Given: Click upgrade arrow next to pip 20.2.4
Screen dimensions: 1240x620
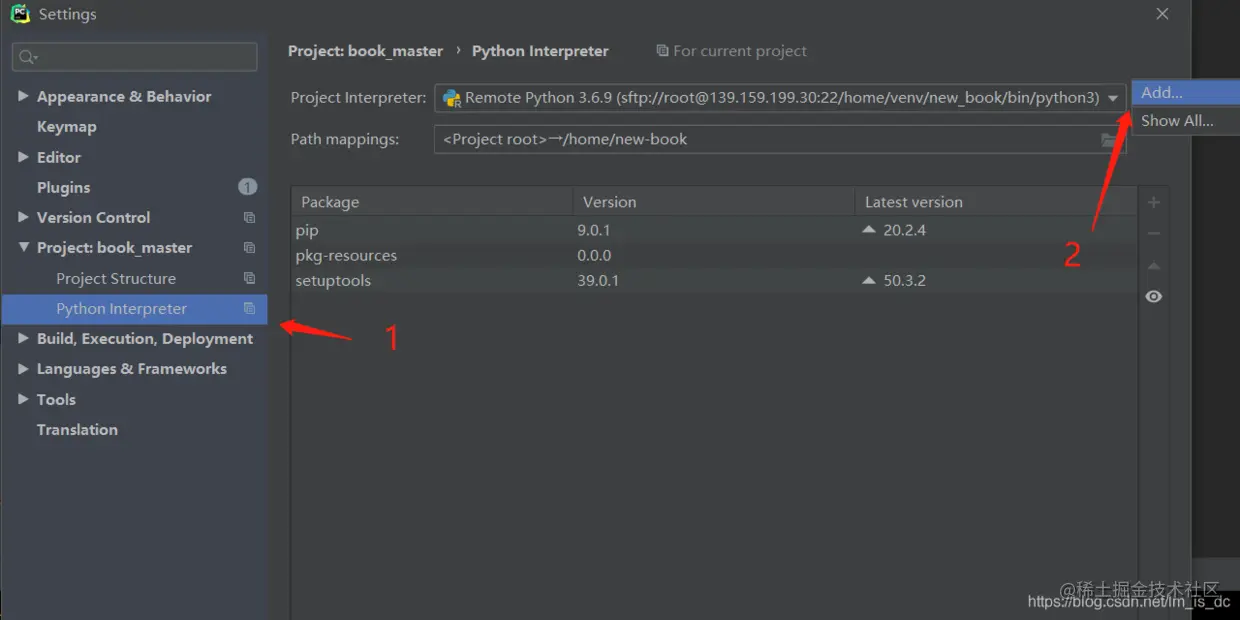Looking at the screenshot, I should (869, 230).
